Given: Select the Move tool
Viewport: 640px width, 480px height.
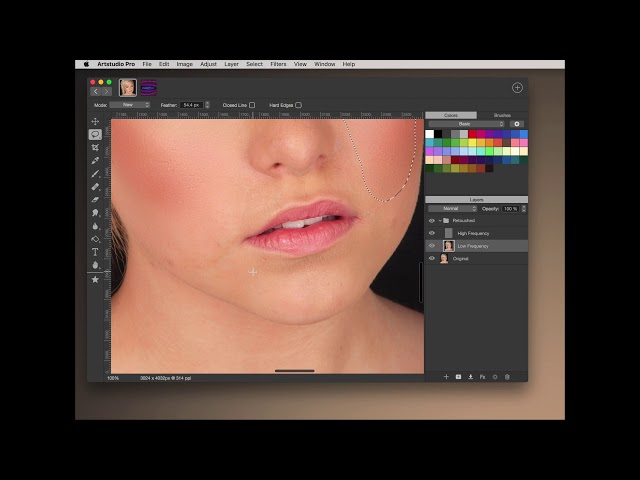Looking at the screenshot, I should 95,122.
